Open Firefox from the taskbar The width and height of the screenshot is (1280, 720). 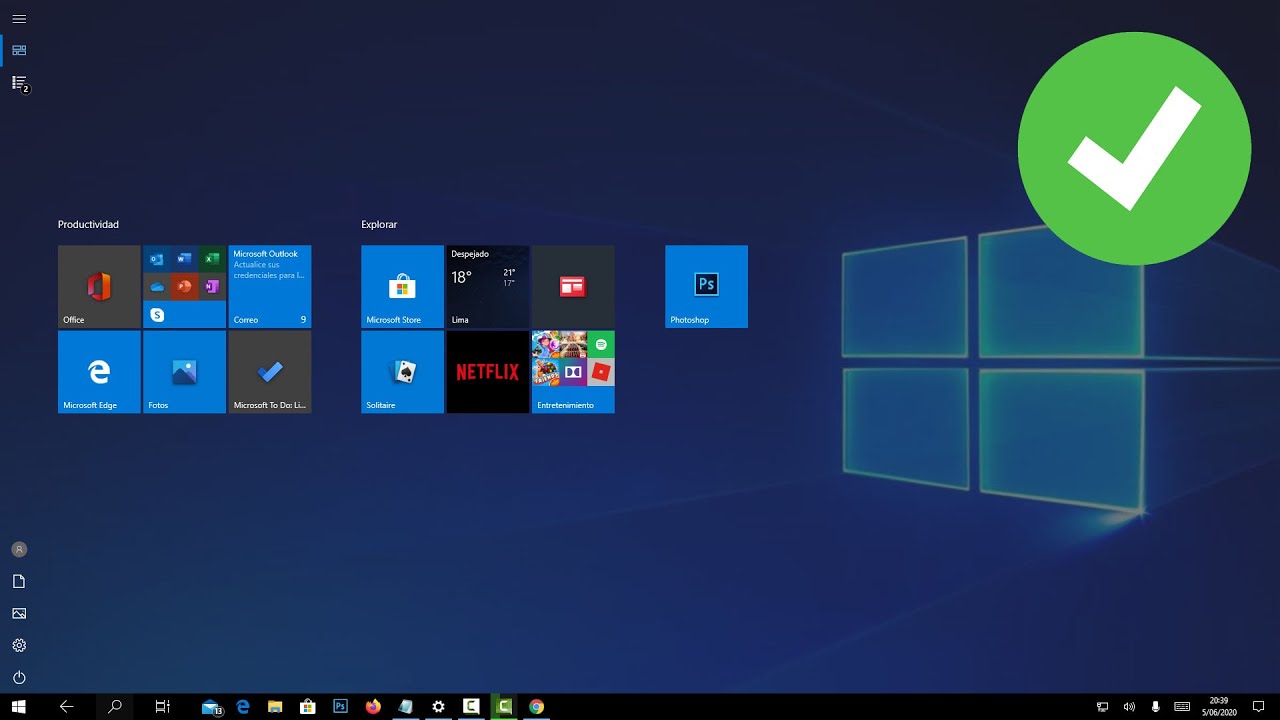coord(373,707)
